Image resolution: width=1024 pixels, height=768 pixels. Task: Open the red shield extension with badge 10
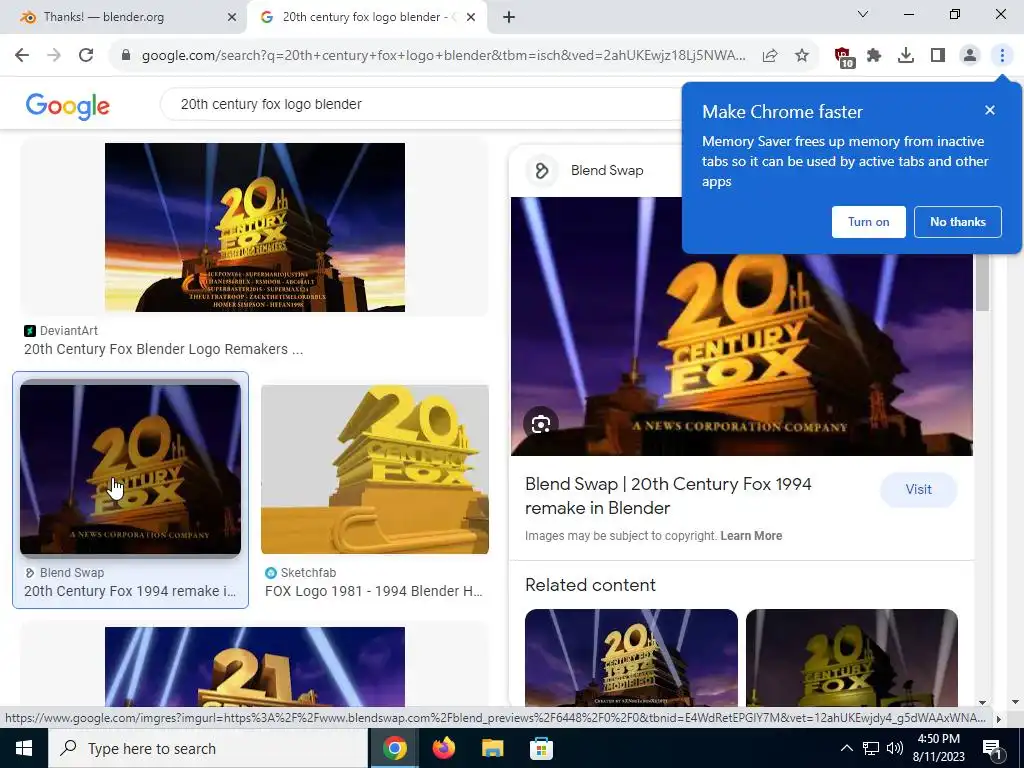coord(844,57)
